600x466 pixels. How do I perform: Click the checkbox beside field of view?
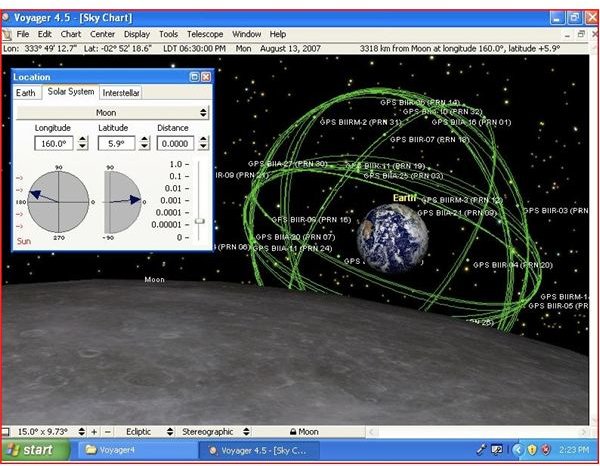click(6, 432)
